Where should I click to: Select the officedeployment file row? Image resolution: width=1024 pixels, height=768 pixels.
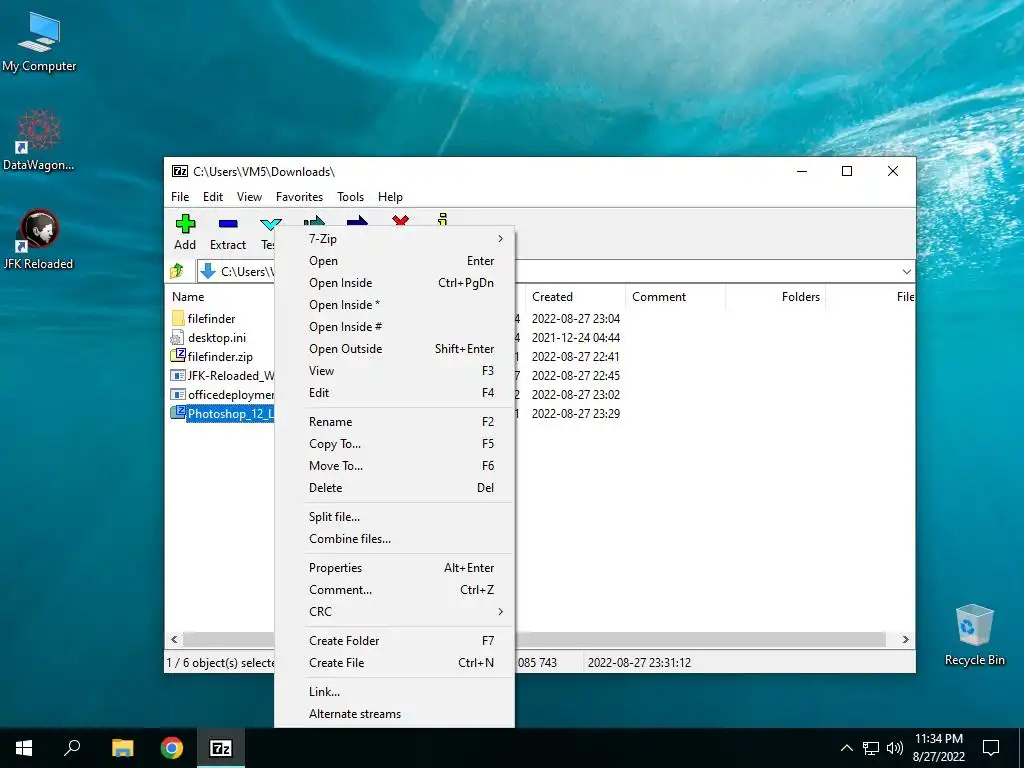click(x=221, y=394)
